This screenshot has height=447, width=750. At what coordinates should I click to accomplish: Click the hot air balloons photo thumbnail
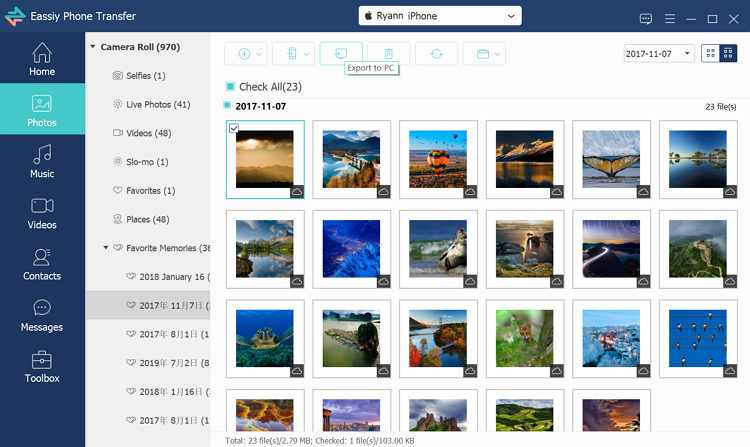coord(439,160)
